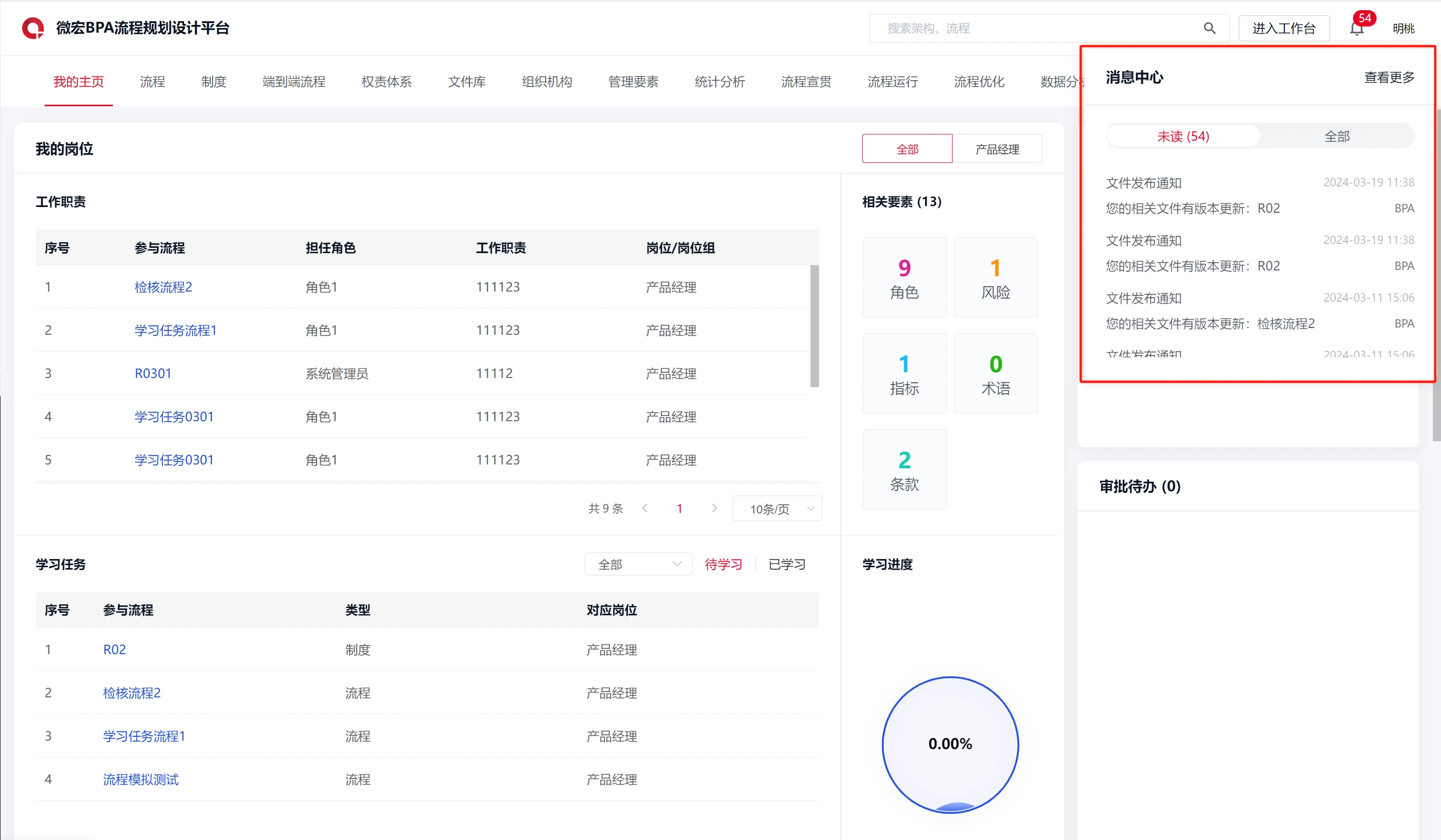Click 查看更多 in message center

pos(1389,77)
